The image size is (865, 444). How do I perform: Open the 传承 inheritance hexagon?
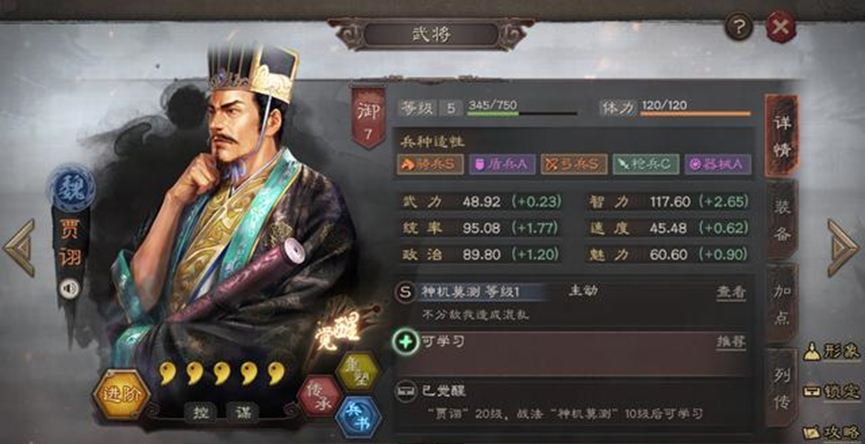(319, 396)
